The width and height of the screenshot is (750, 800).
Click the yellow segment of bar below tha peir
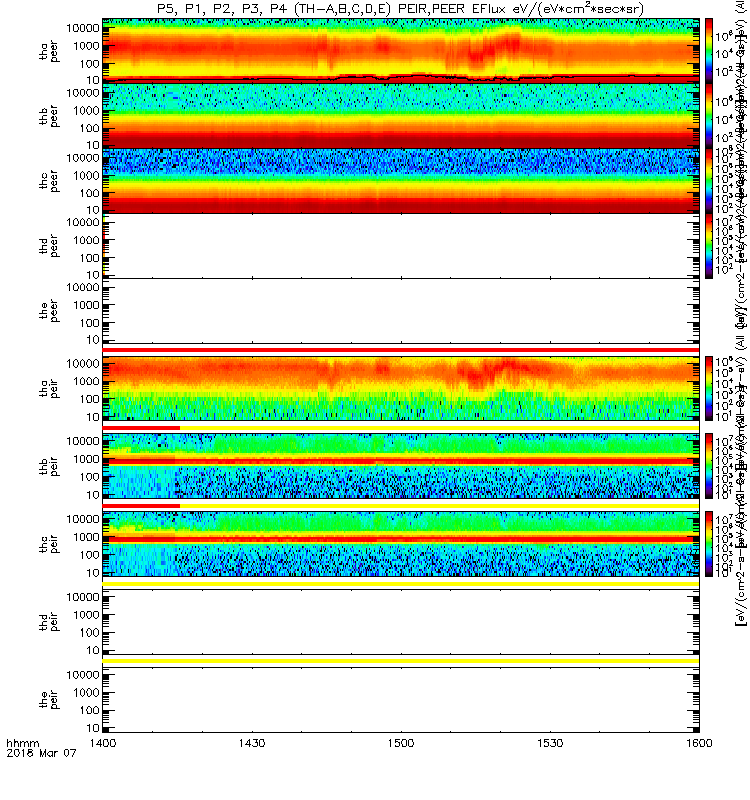[x=439, y=428]
